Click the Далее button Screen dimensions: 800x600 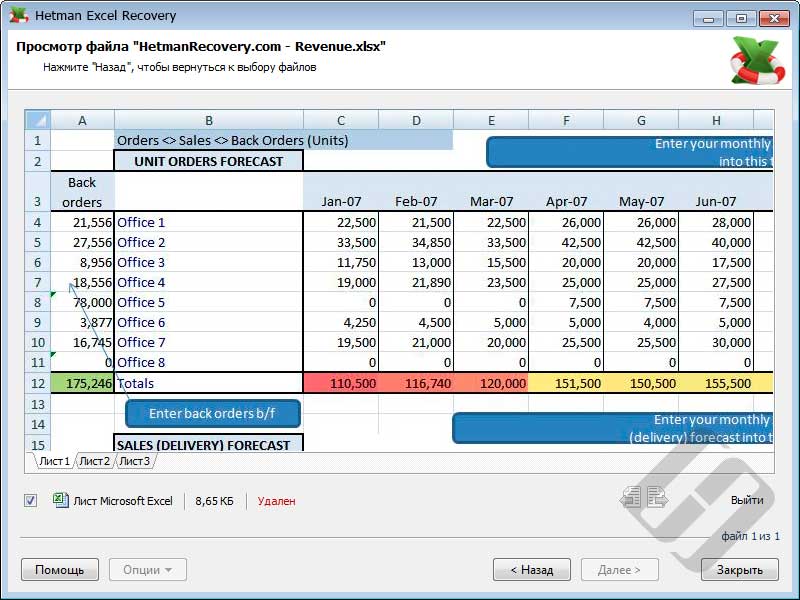[x=619, y=569]
